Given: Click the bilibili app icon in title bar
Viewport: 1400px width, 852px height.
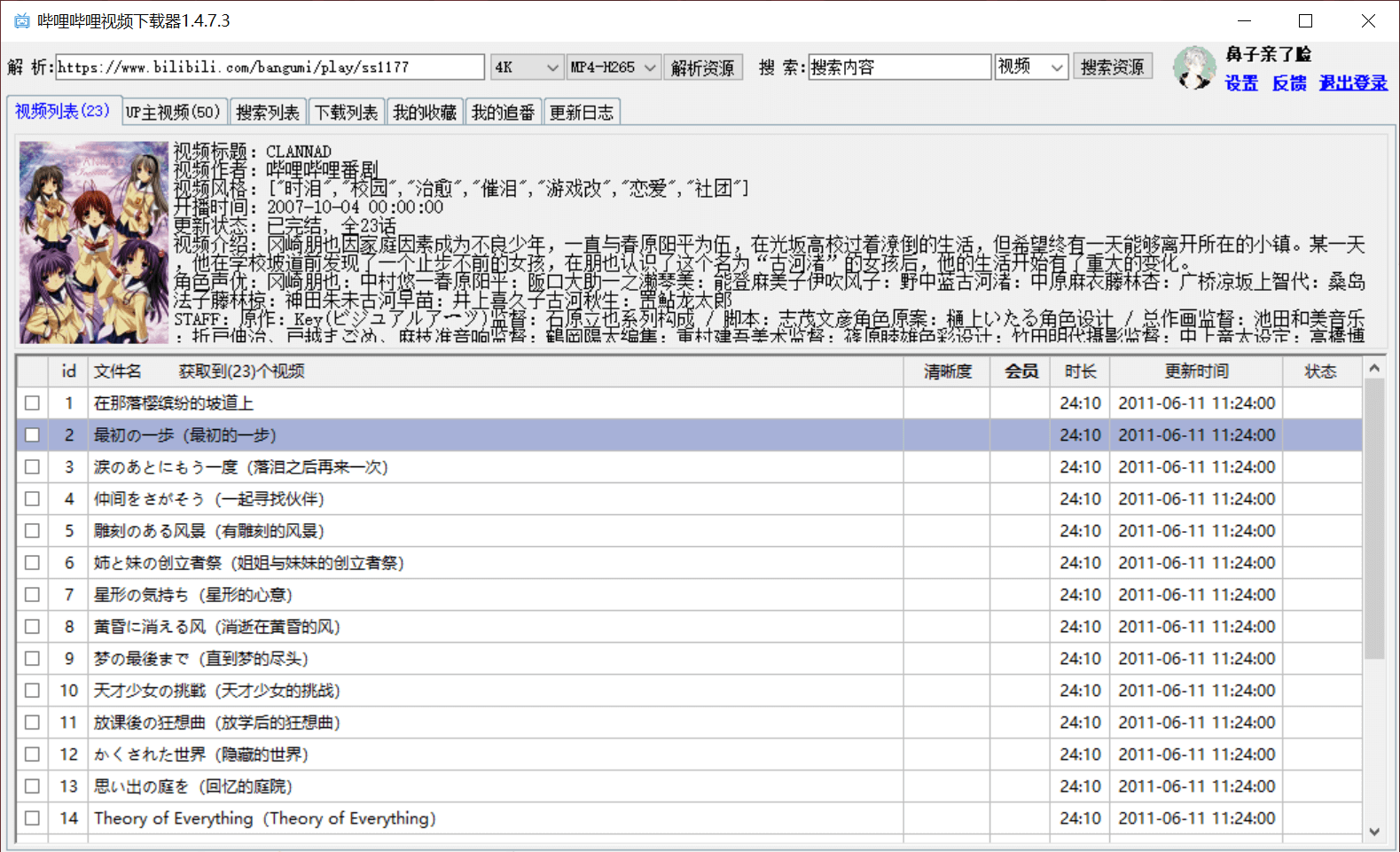Looking at the screenshot, I should pos(21,20).
